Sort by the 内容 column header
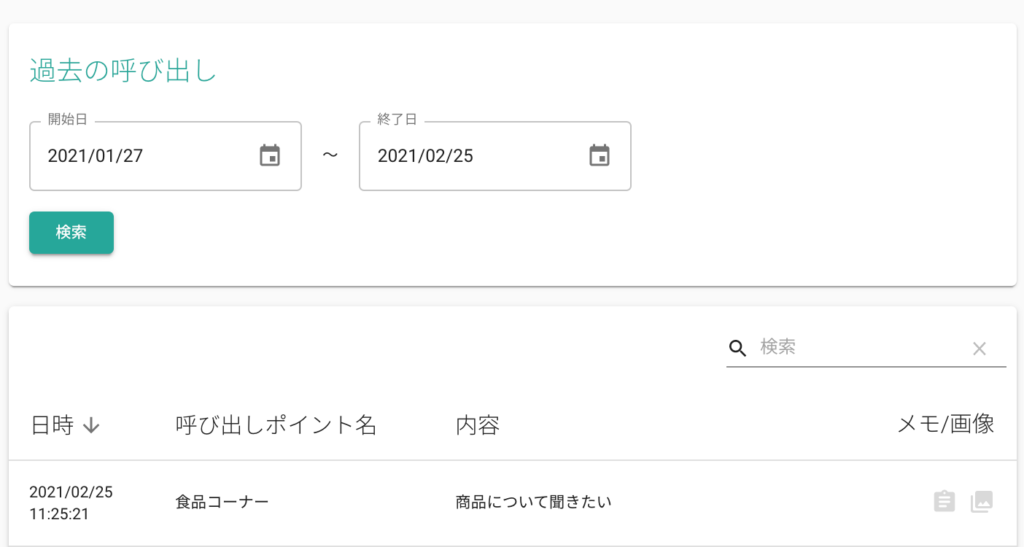 click(x=477, y=426)
